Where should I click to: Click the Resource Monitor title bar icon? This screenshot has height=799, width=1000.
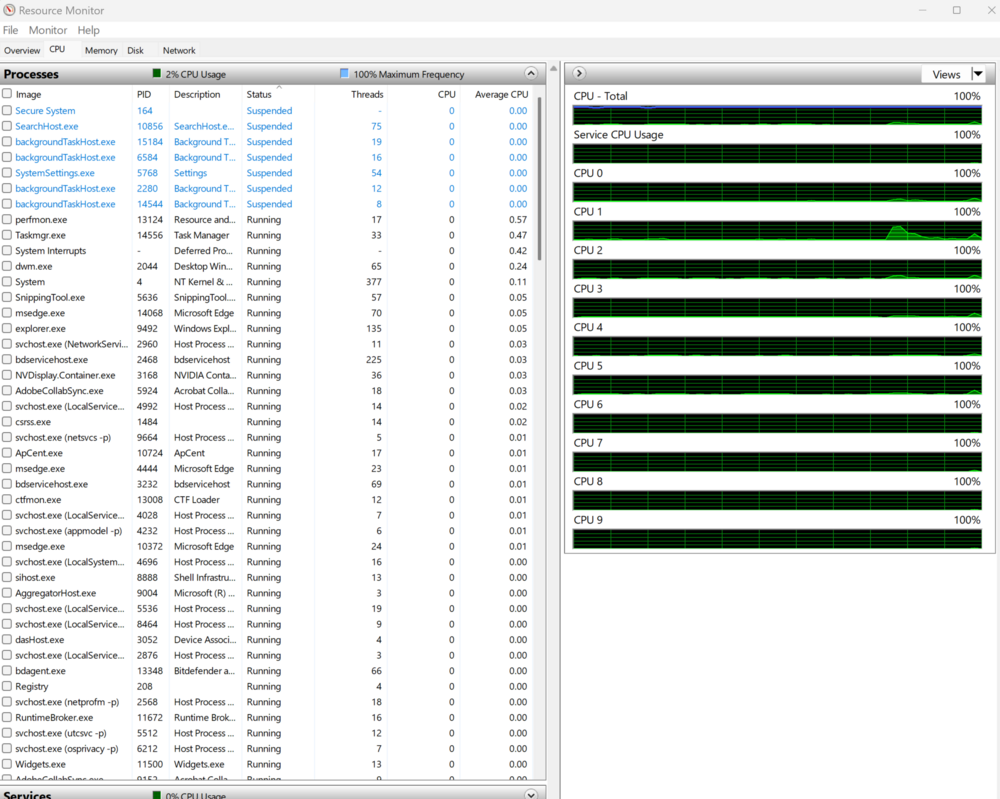pyautogui.click(x=9, y=10)
